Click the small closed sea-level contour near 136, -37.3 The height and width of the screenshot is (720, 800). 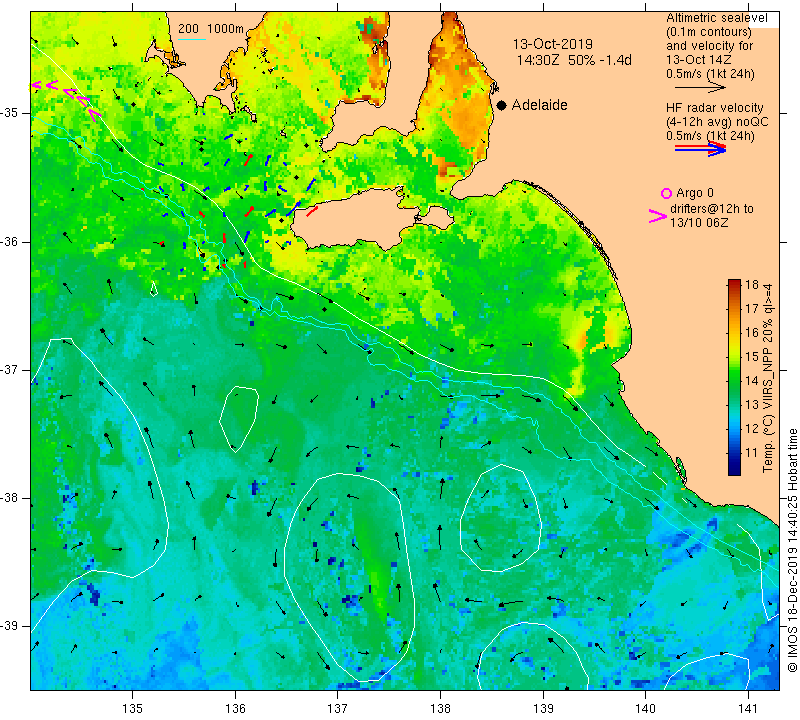point(239,419)
